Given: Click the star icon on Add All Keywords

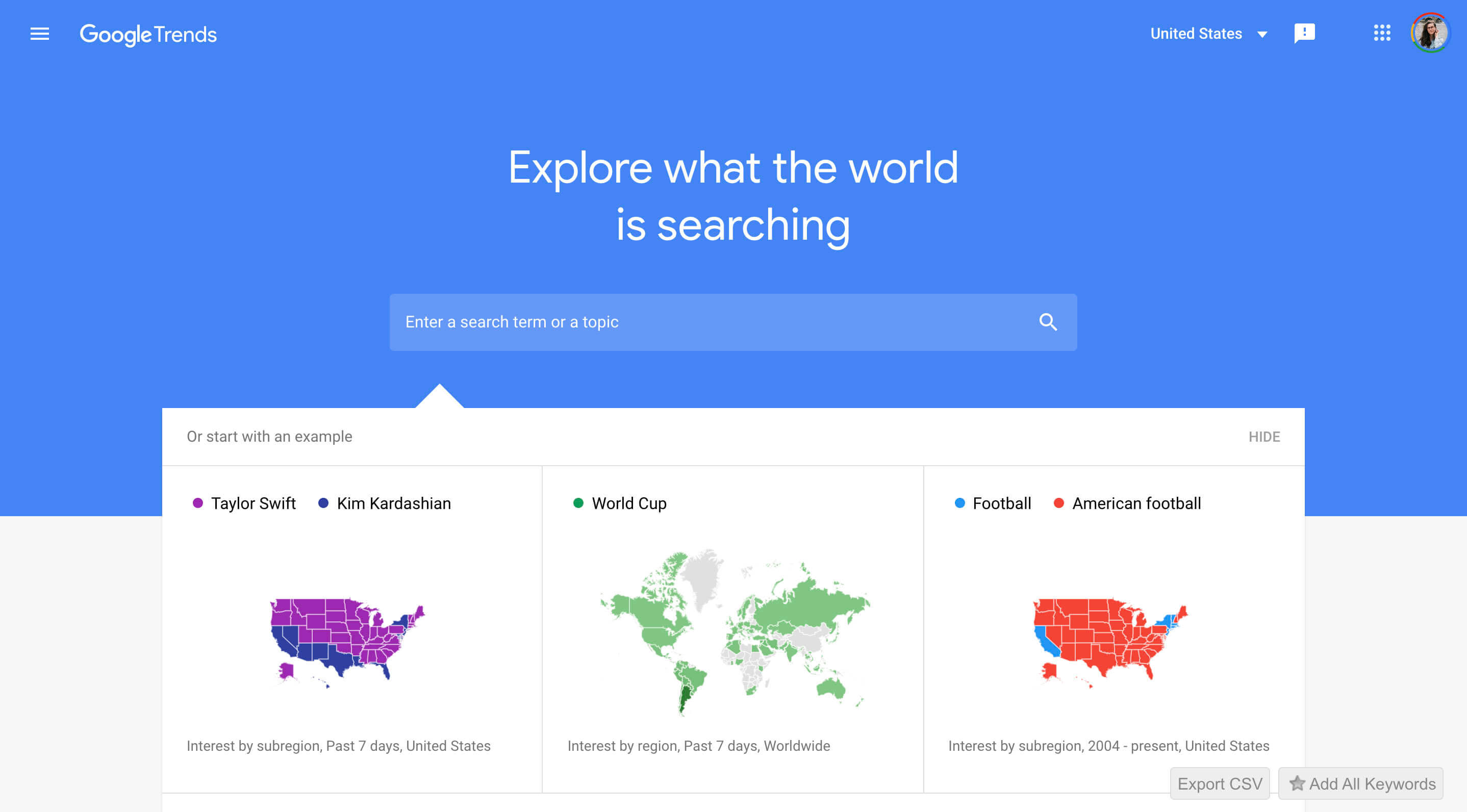Looking at the screenshot, I should tap(1297, 783).
